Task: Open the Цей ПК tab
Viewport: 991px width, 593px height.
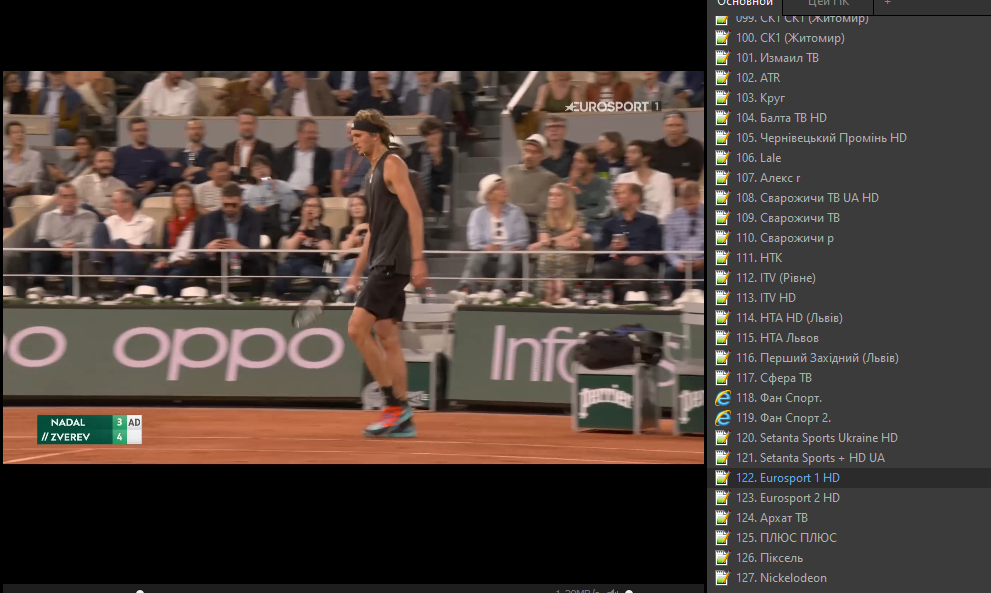Action: [x=828, y=4]
